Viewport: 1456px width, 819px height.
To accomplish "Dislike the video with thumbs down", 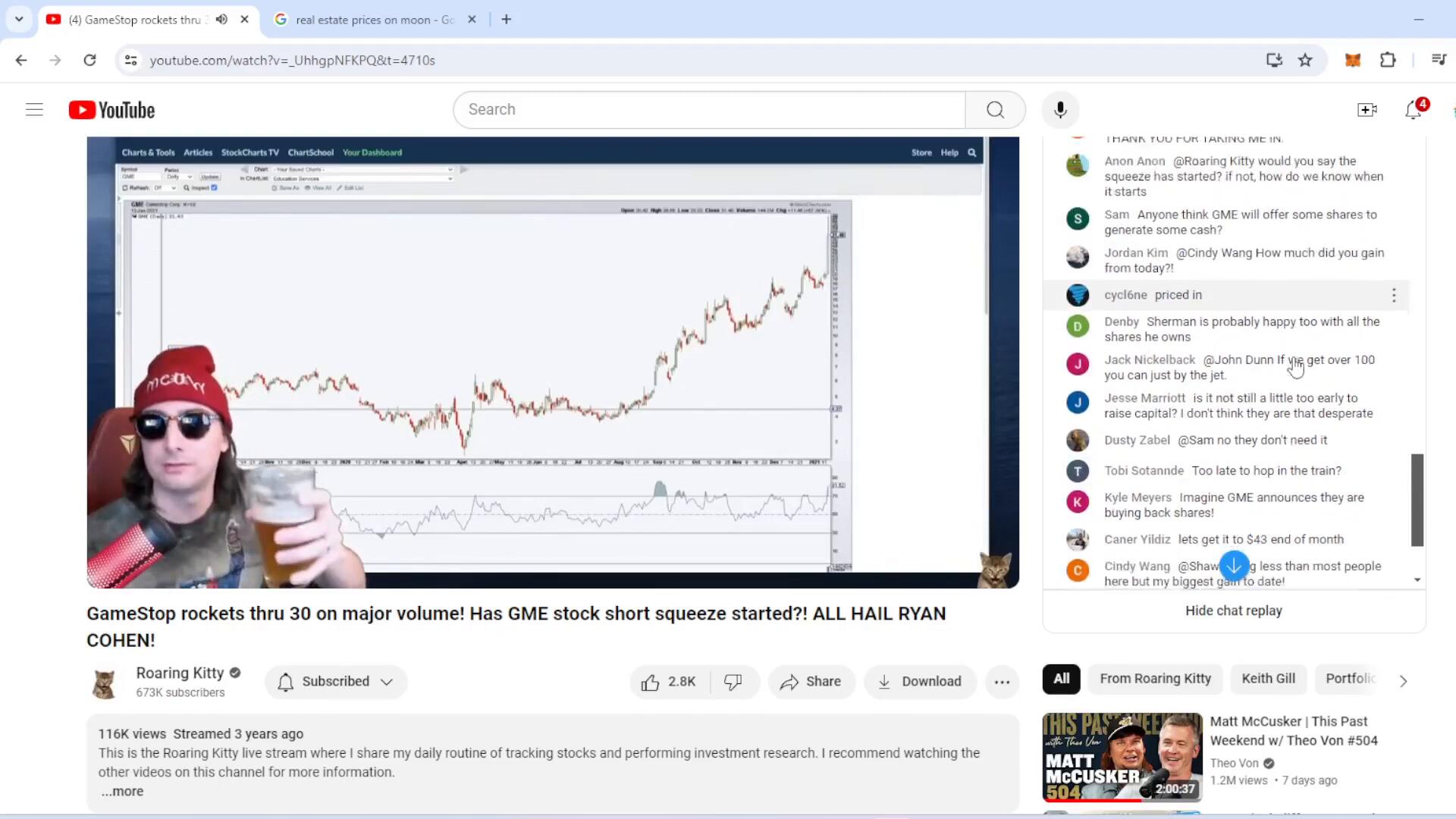I will (733, 682).
